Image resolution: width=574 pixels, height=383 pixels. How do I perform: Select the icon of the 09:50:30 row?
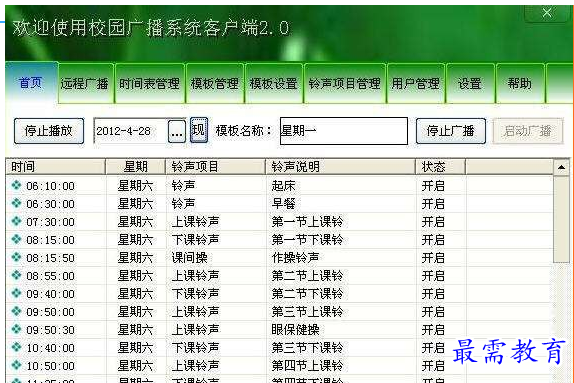16,329
